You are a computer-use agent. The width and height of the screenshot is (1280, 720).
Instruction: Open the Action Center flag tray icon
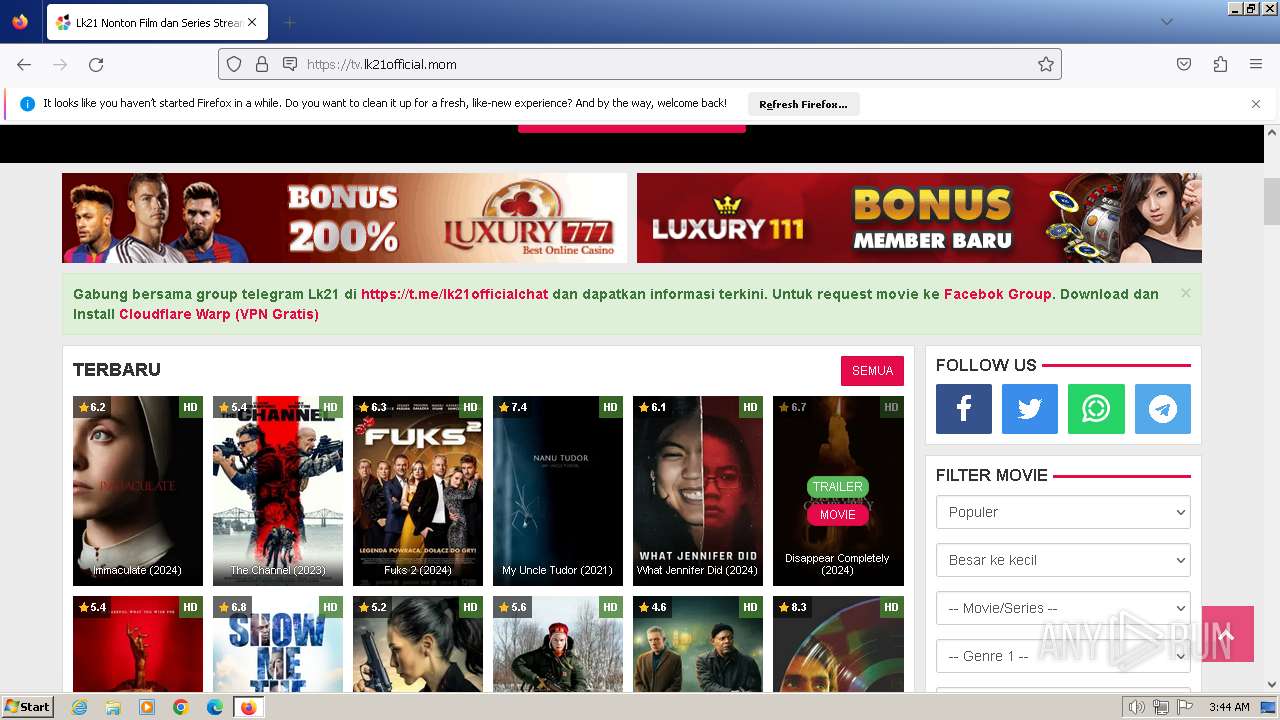click(1185, 707)
